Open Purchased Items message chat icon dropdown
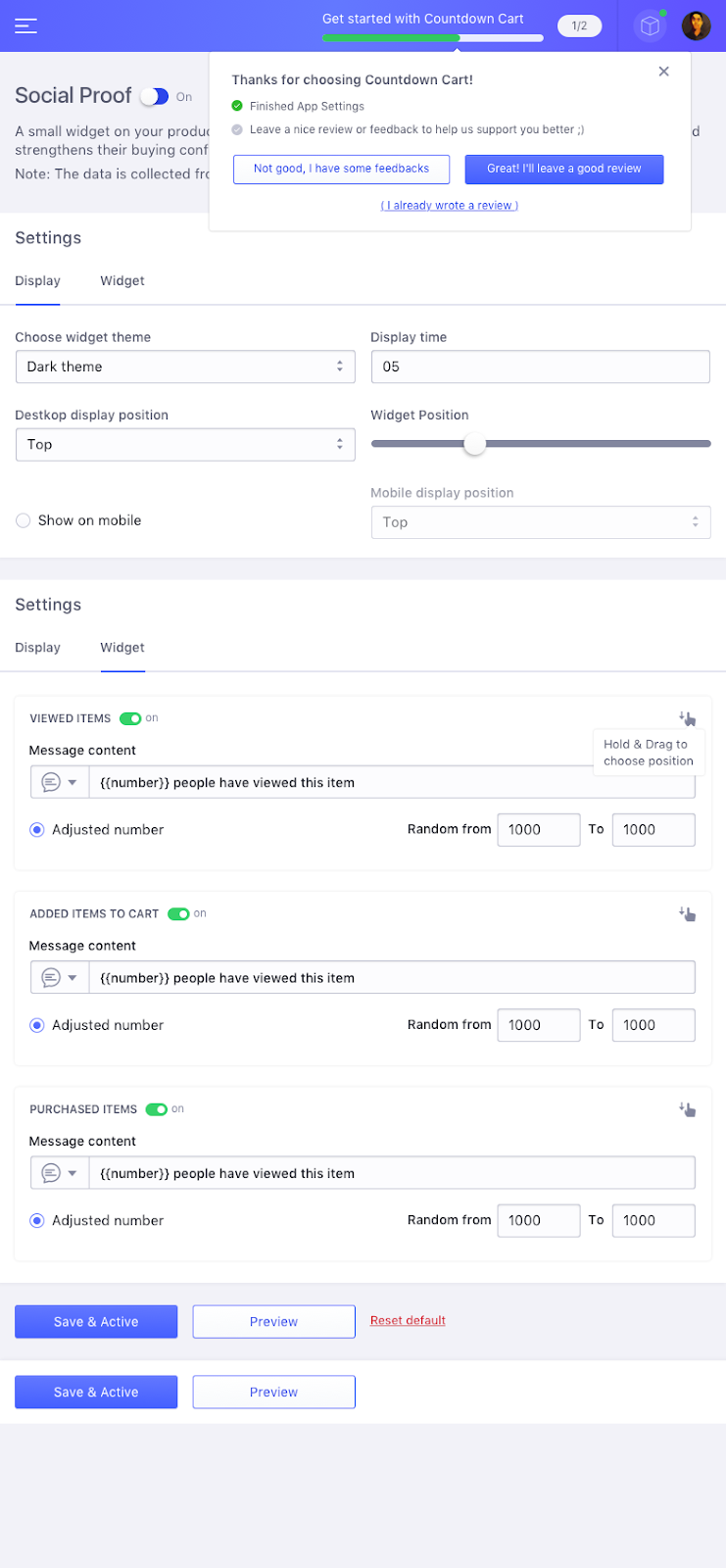The image size is (726, 1568). [x=59, y=1173]
